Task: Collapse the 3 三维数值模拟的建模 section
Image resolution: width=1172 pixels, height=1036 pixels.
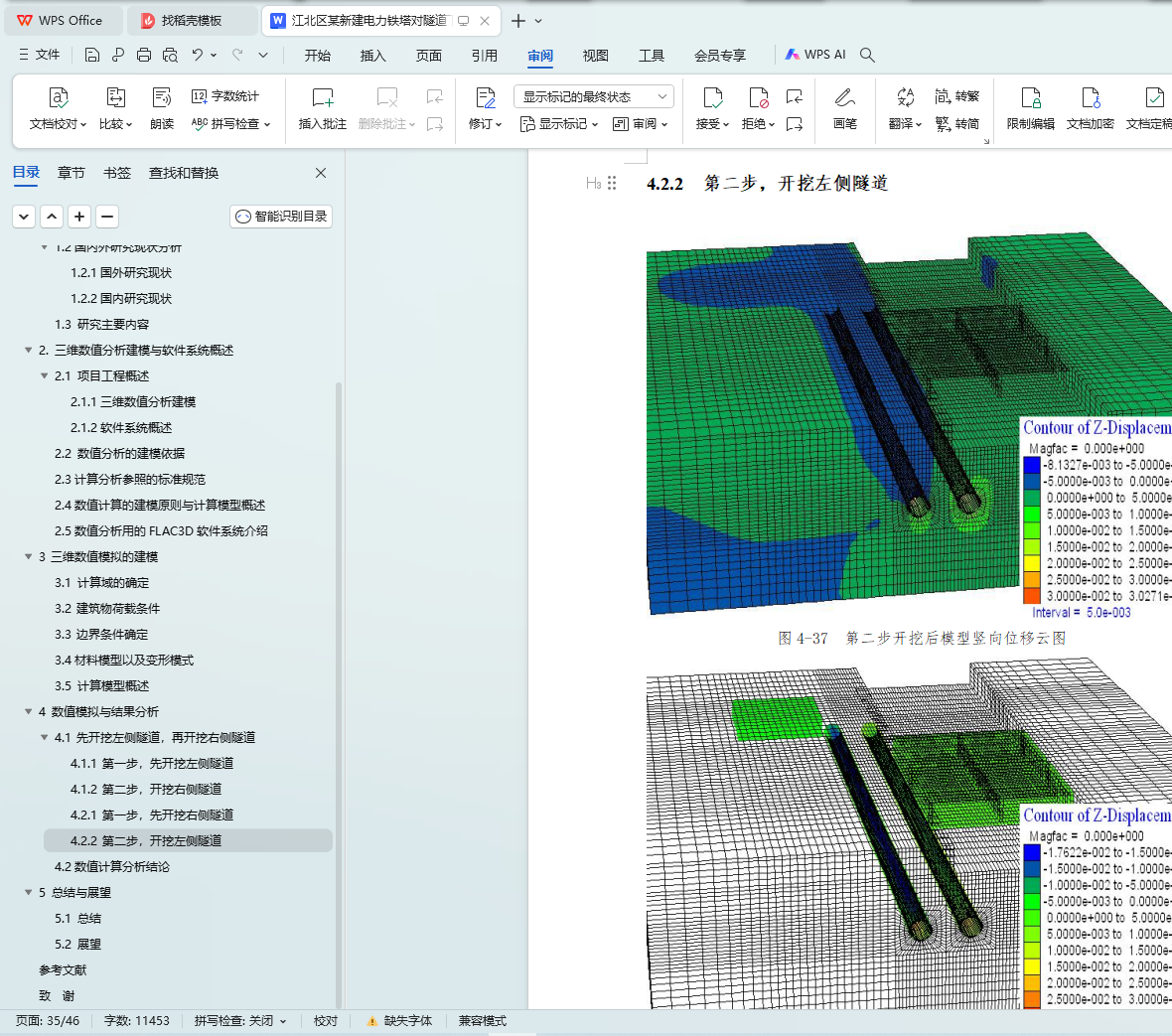Action: point(29,556)
